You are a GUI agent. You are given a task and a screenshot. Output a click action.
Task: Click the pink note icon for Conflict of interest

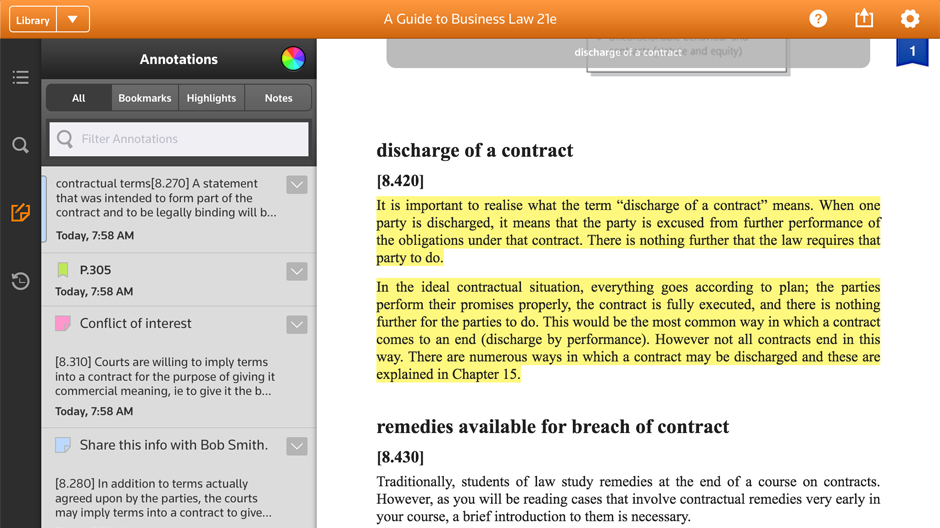pos(63,324)
